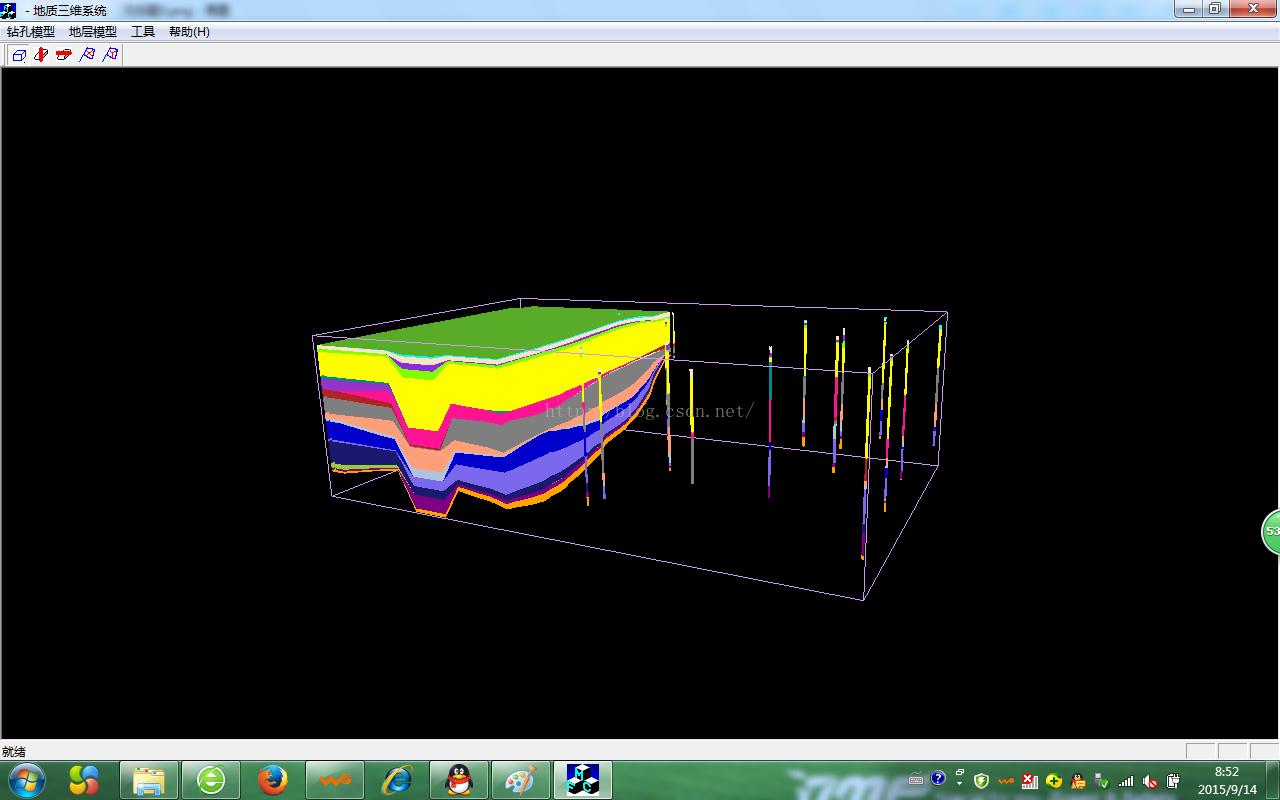1280x800 pixels.
Task: Open QQ penguin on the taskbar
Action: click(459, 780)
